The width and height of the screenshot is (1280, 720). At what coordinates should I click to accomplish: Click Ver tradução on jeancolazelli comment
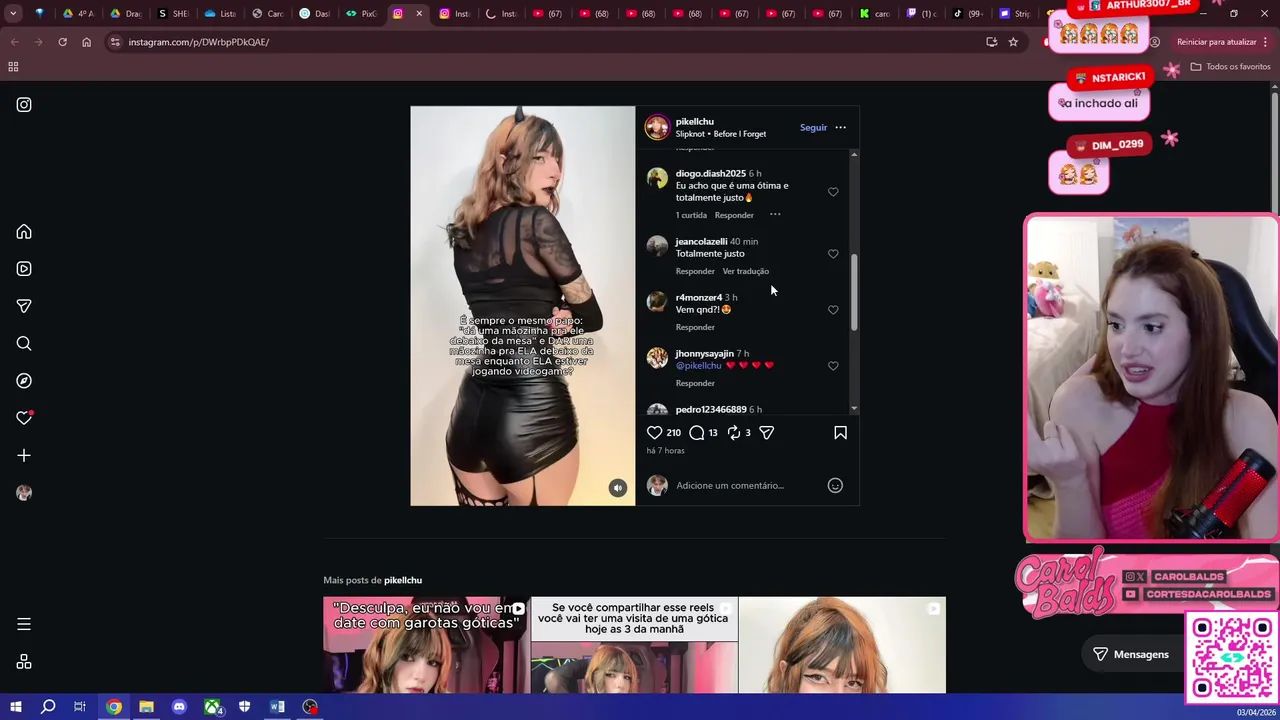click(745, 271)
